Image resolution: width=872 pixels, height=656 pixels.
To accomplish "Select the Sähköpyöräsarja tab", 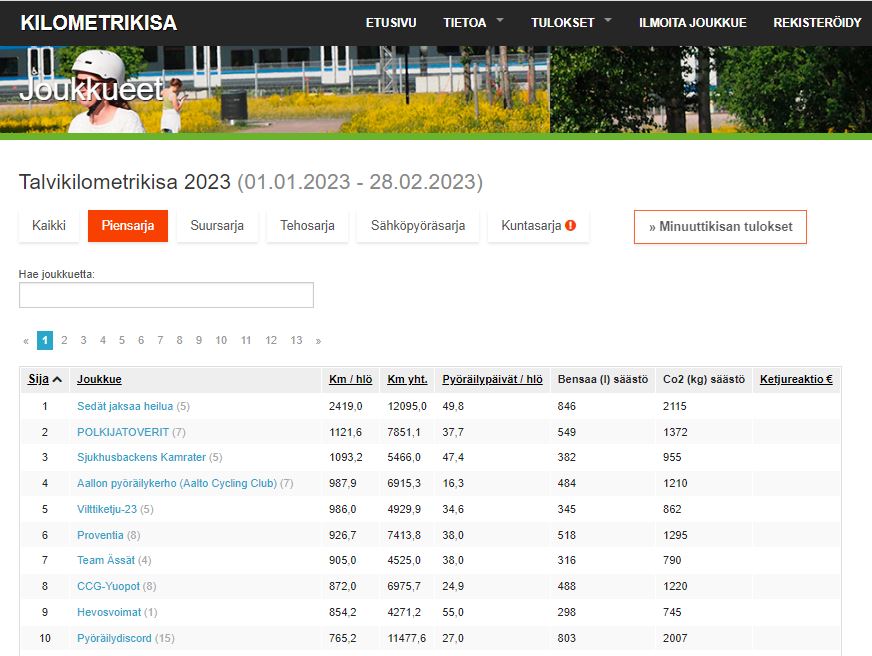I will [417, 226].
